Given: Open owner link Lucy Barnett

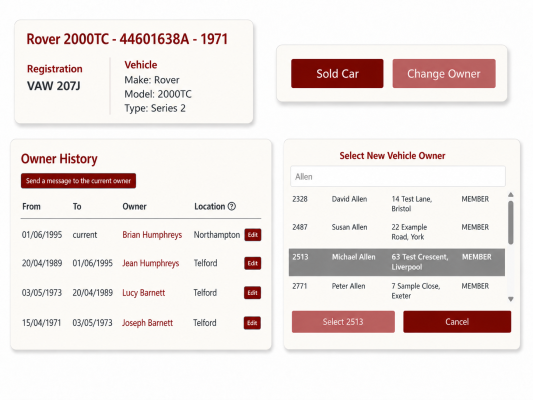Looking at the screenshot, I should [x=143, y=293].
